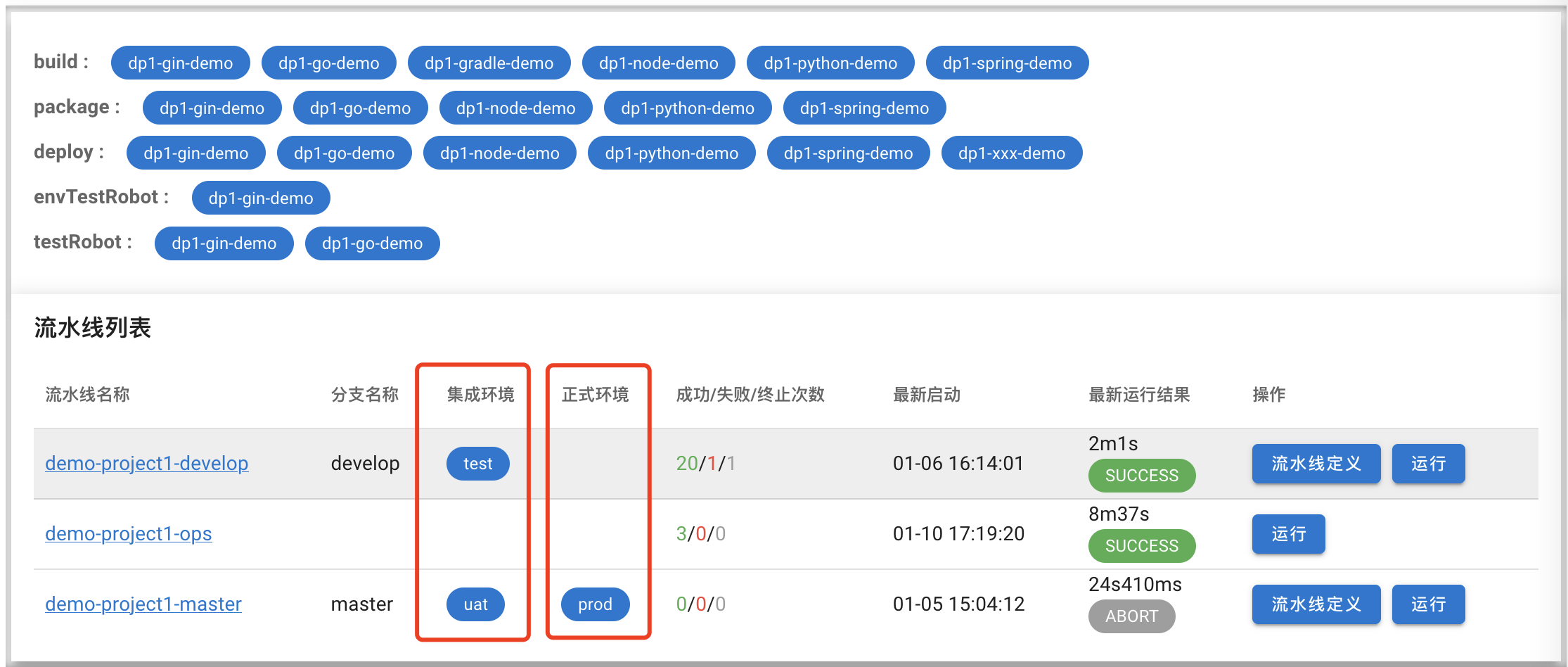Select the envTestRobot dp1-gin-demo badge

point(261,198)
